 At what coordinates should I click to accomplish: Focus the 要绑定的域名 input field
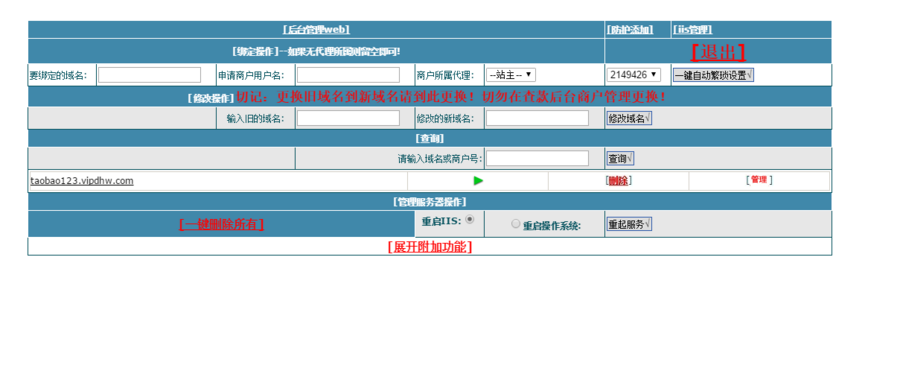[x=149, y=75]
